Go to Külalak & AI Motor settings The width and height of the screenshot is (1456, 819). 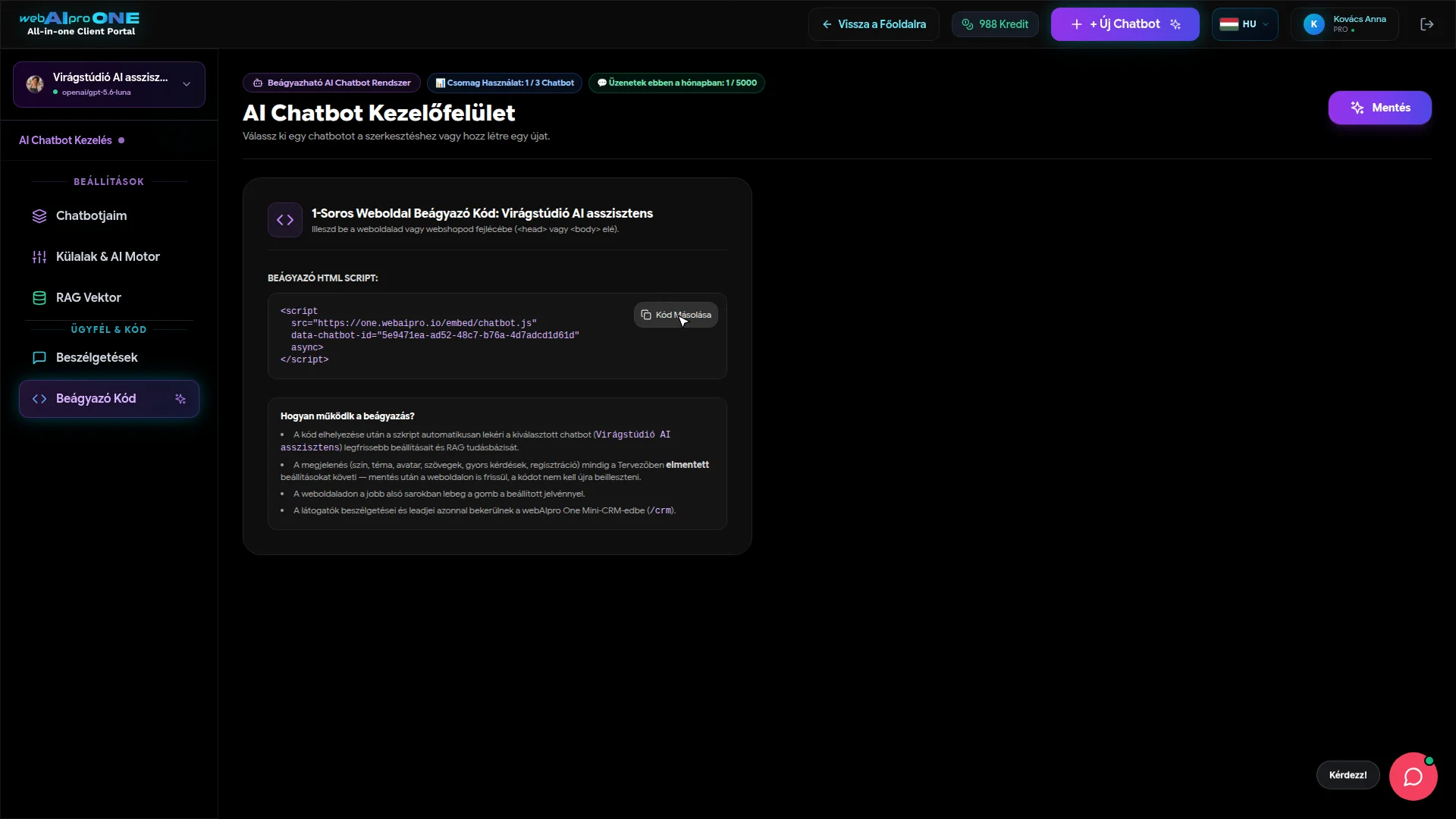109,256
